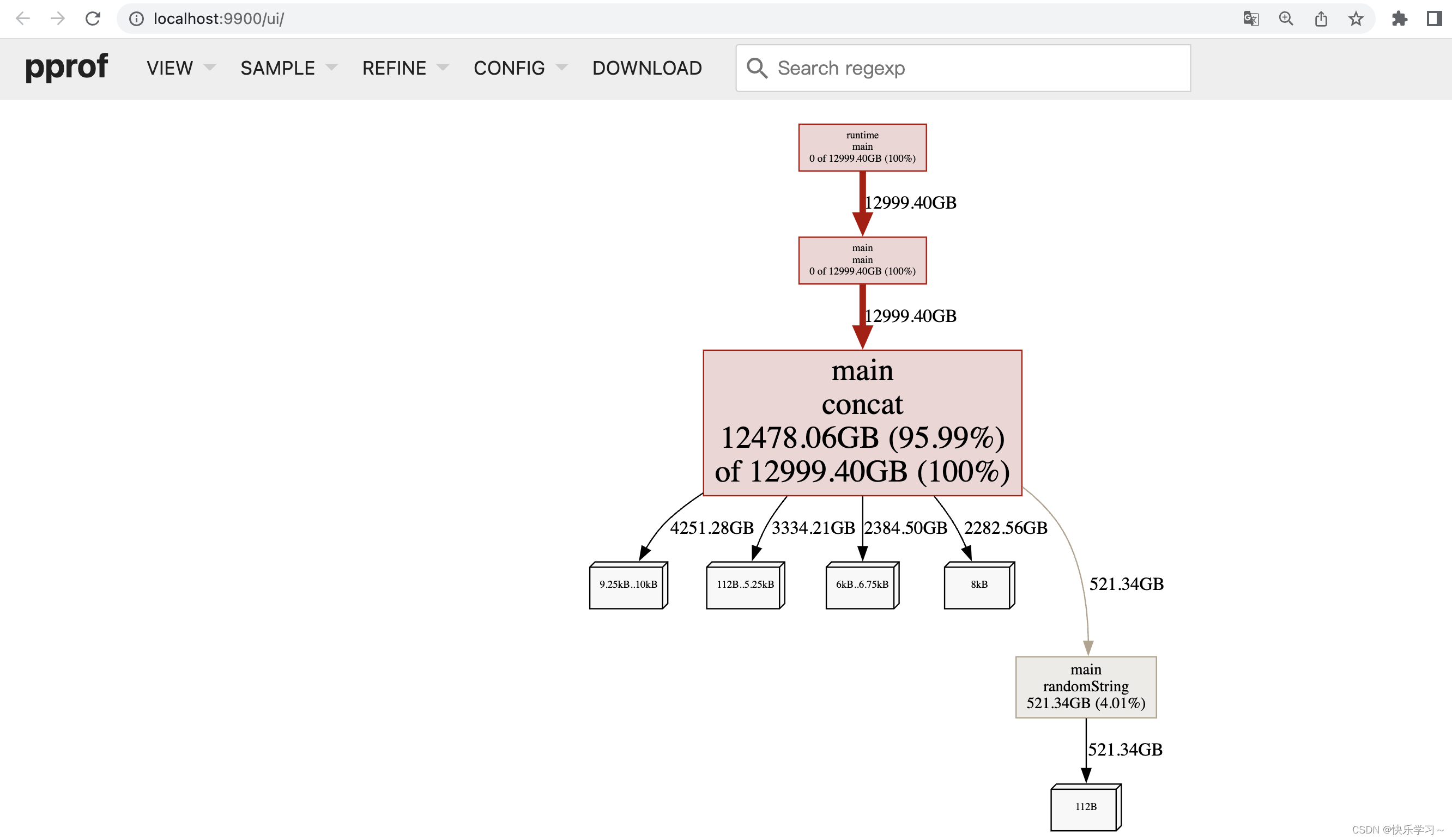Expand the REFINE dropdown arrow
The width and height of the screenshot is (1452, 840).
pos(443,68)
